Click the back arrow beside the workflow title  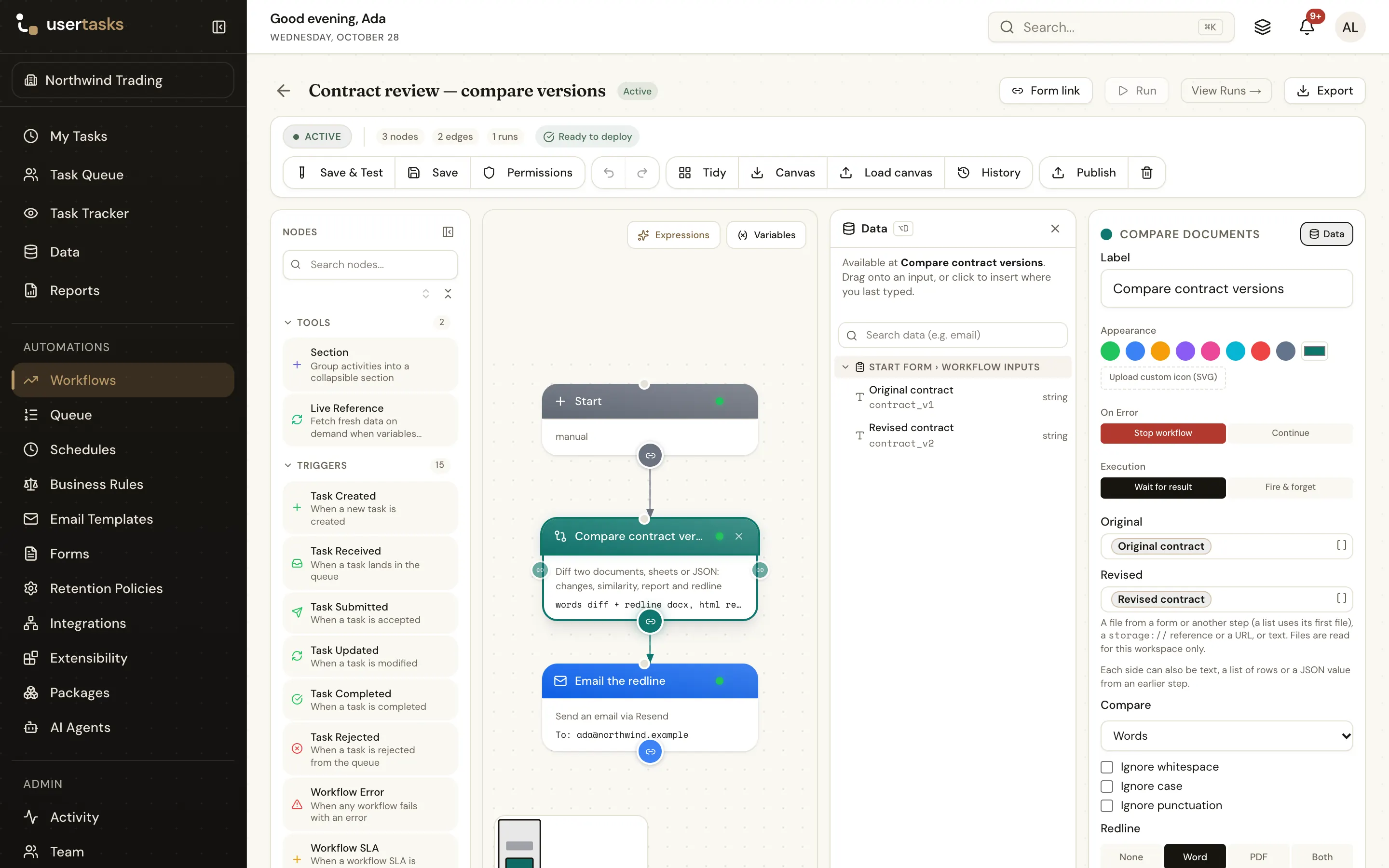284,91
